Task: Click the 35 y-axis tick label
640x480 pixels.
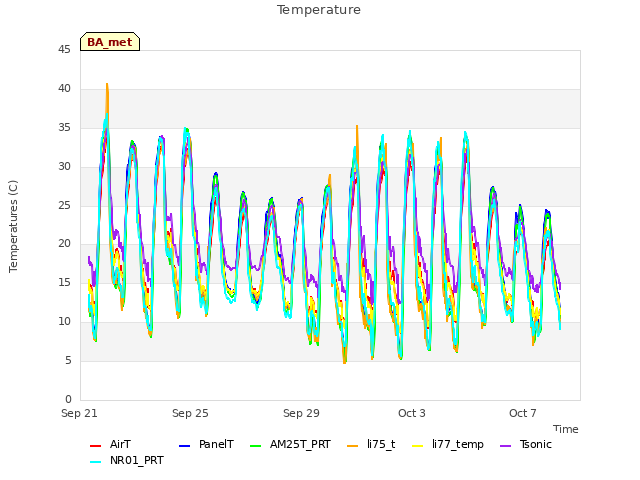Action: click(x=64, y=127)
